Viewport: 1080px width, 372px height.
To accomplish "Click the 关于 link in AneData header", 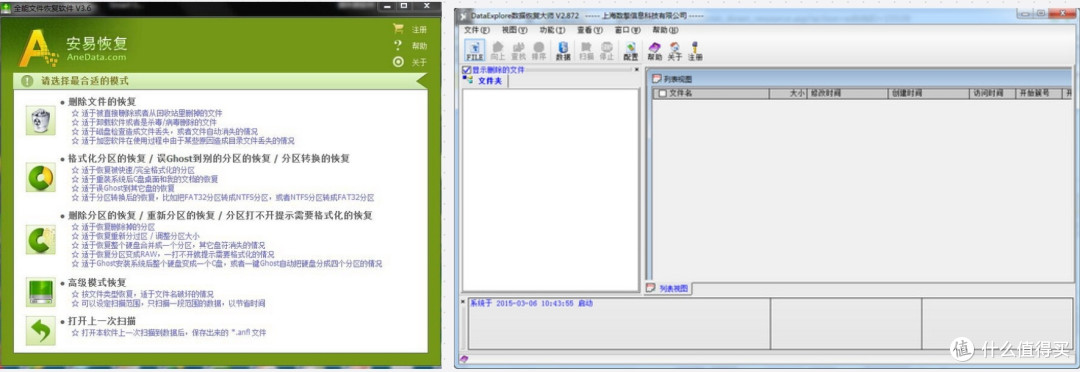I will [x=419, y=63].
